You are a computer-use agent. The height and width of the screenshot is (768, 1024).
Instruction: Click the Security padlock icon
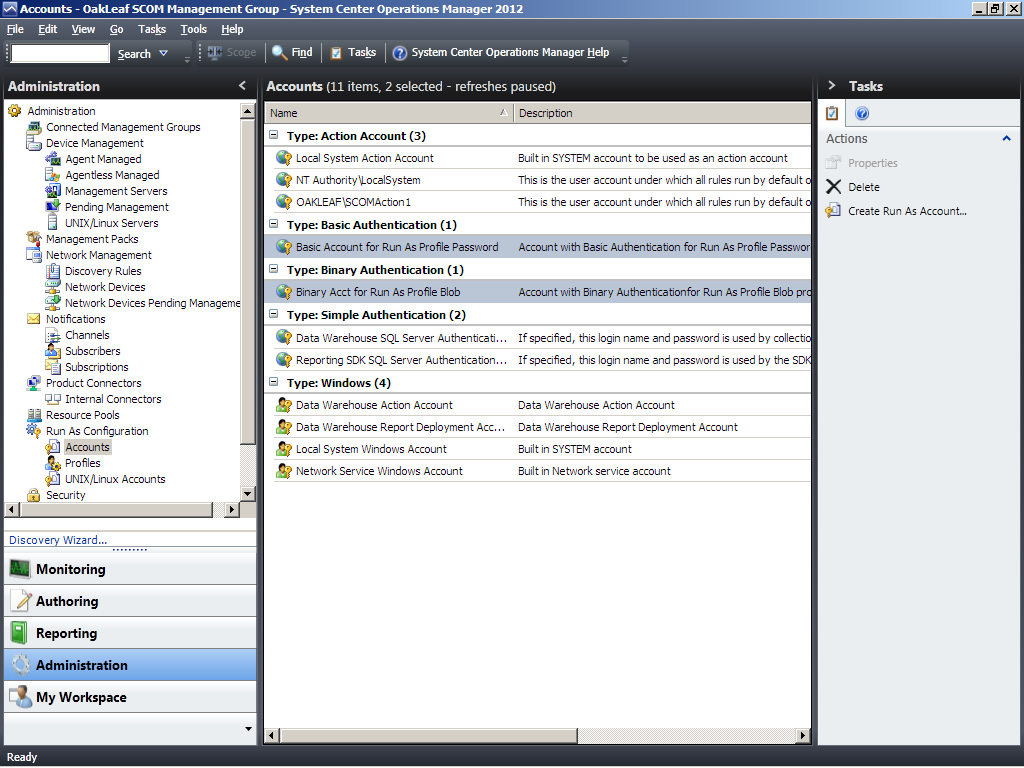[x=34, y=495]
